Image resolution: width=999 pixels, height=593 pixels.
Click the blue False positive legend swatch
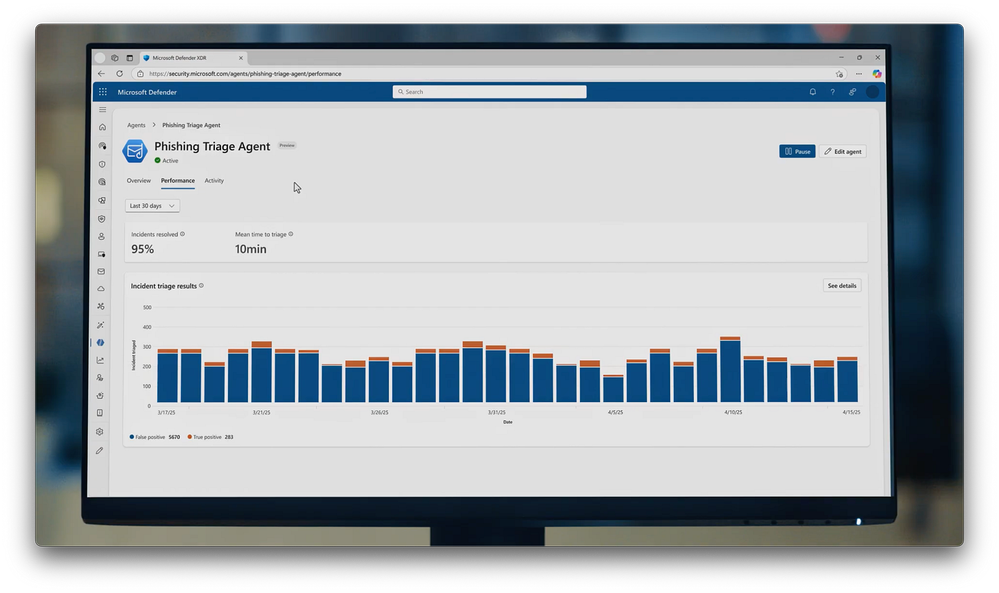(132, 437)
